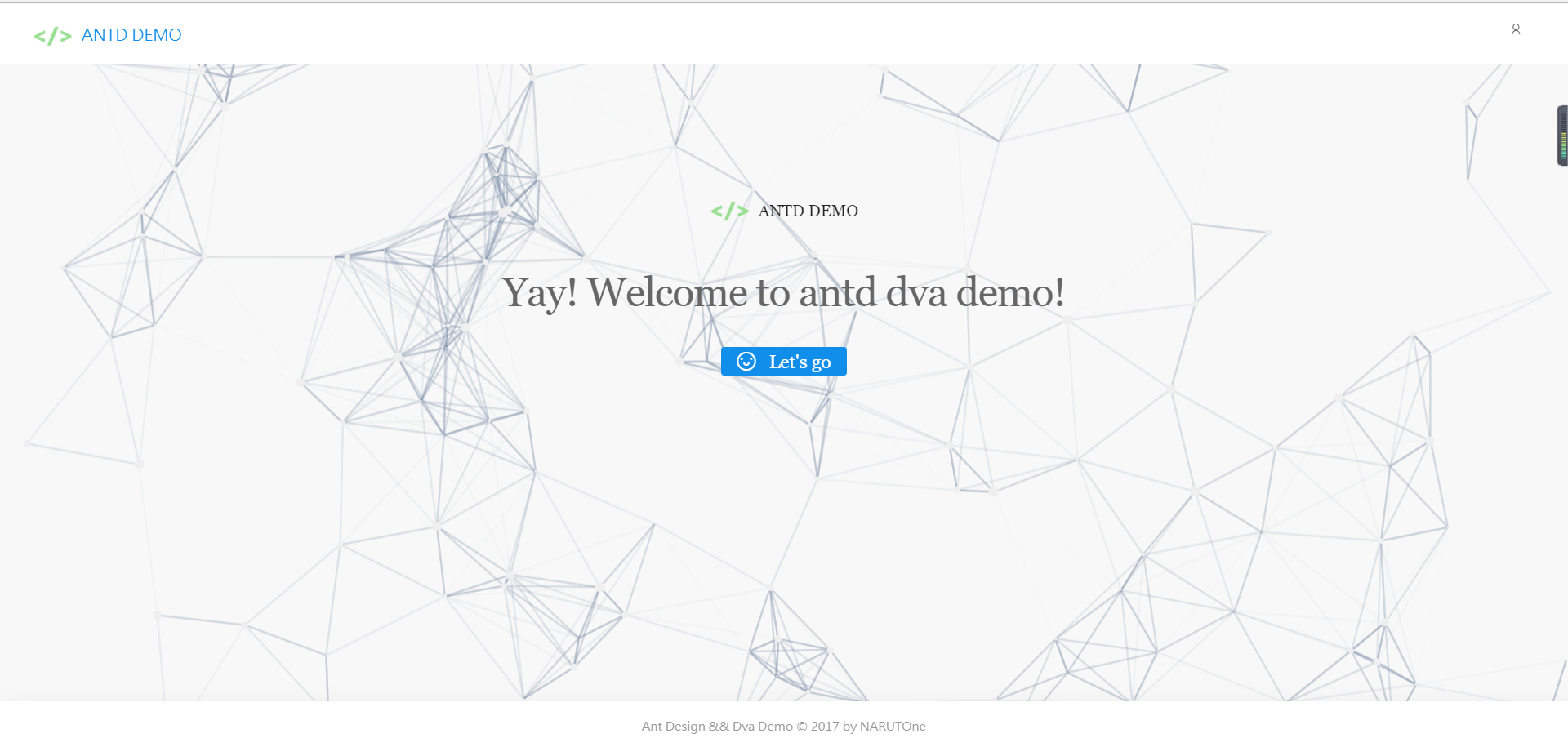Click the centered ANTD DEMO text
Viewport: 1568px width, 747px height.
tap(808, 211)
